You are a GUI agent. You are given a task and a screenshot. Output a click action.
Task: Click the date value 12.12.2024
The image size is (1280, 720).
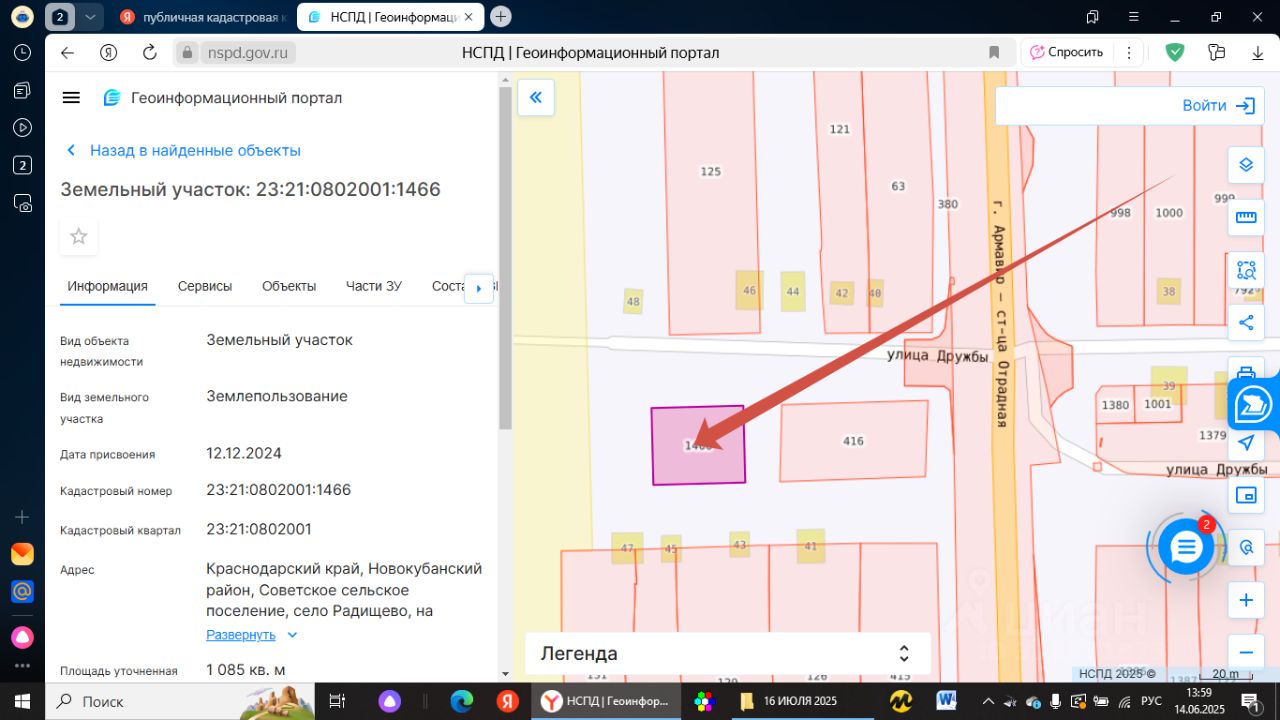point(244,453)
